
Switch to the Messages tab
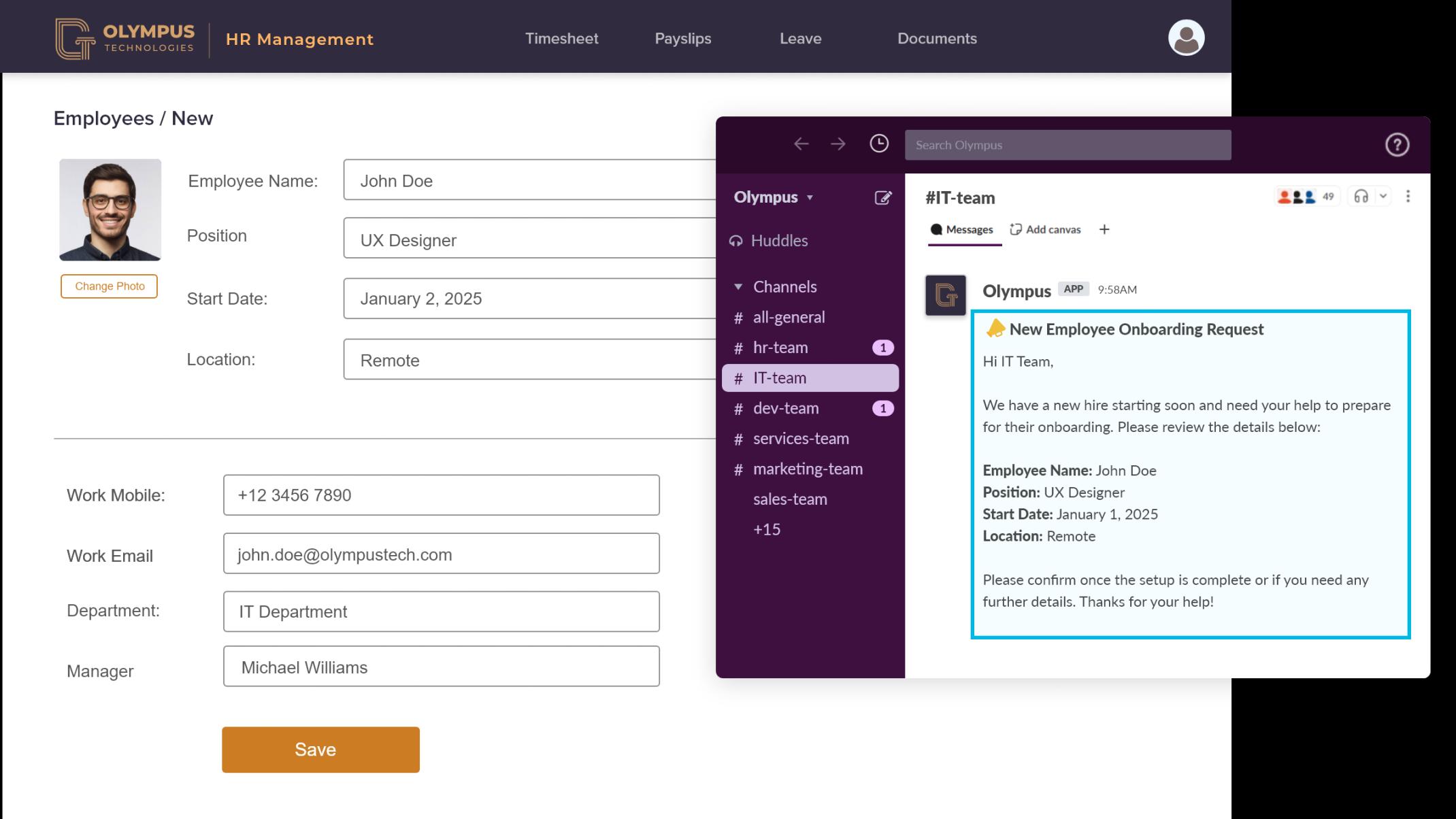pyautogui.click(x=963, y=229)
